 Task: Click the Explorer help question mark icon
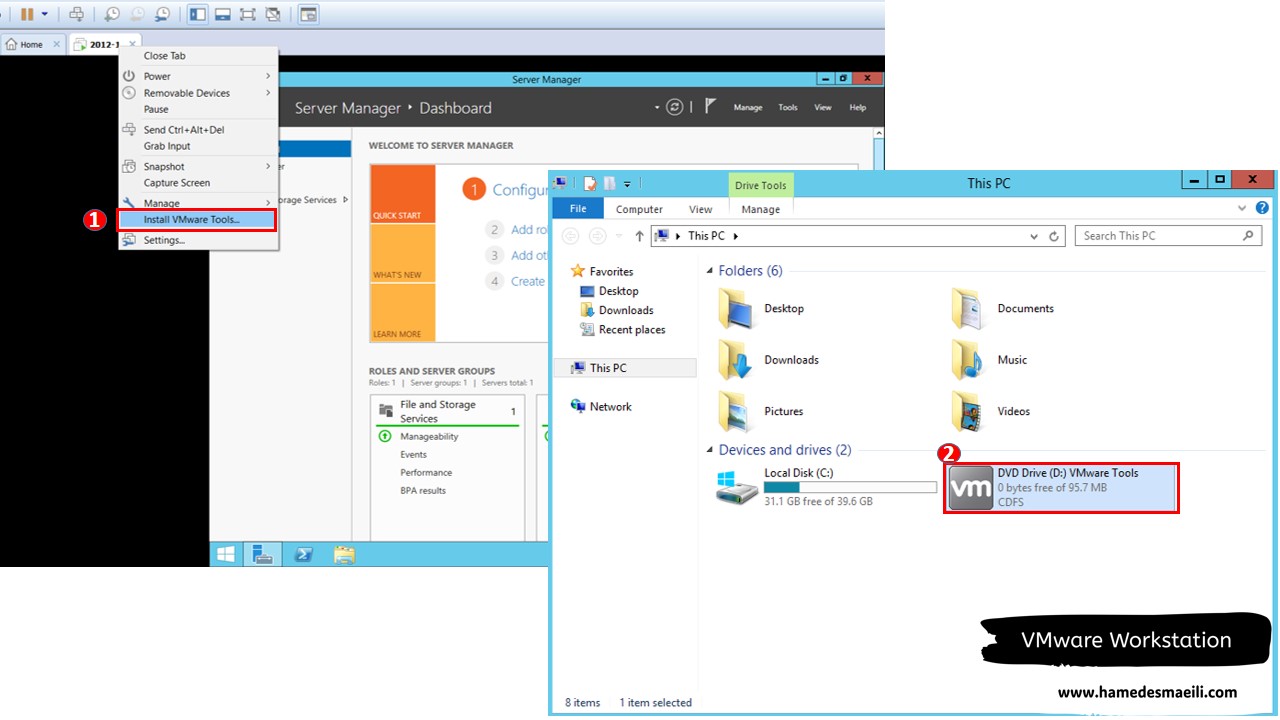click(x=1262, y=208)
